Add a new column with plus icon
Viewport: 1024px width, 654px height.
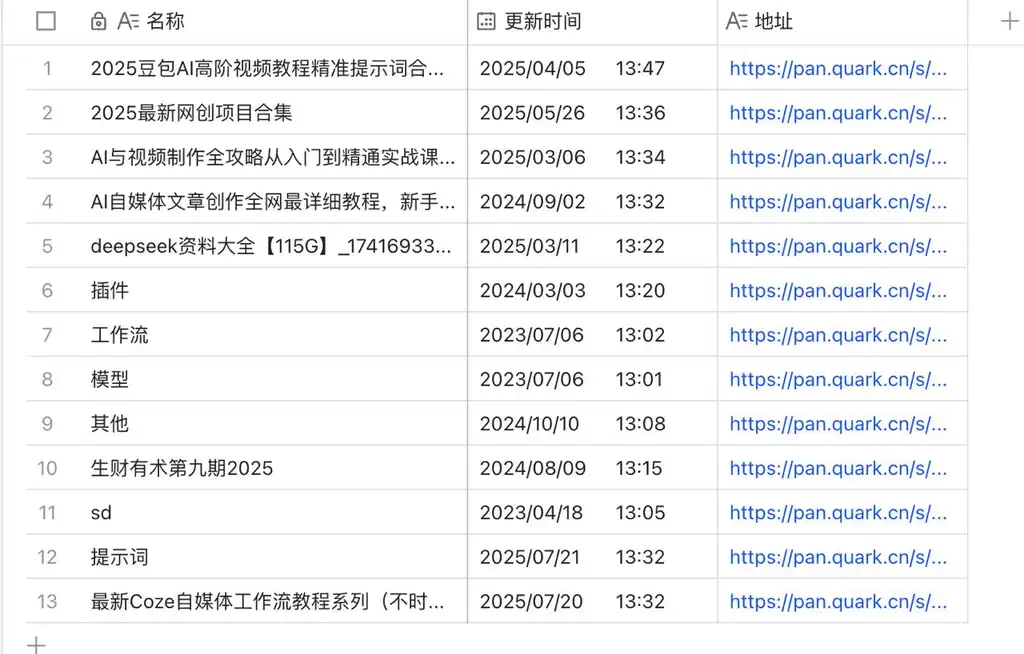point(1009,21)
